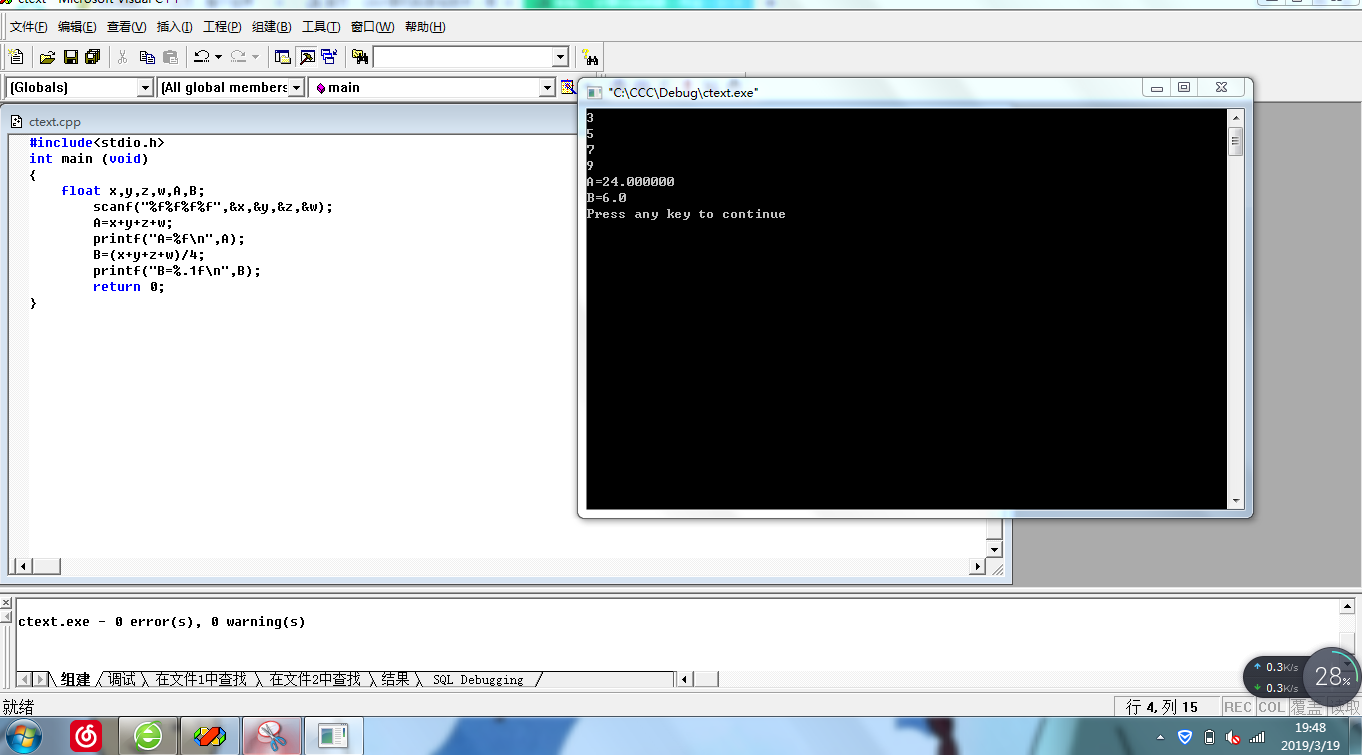Click the Save All stacked floppies icon
The image size is (1362, 755).
[x=93, y=57]
